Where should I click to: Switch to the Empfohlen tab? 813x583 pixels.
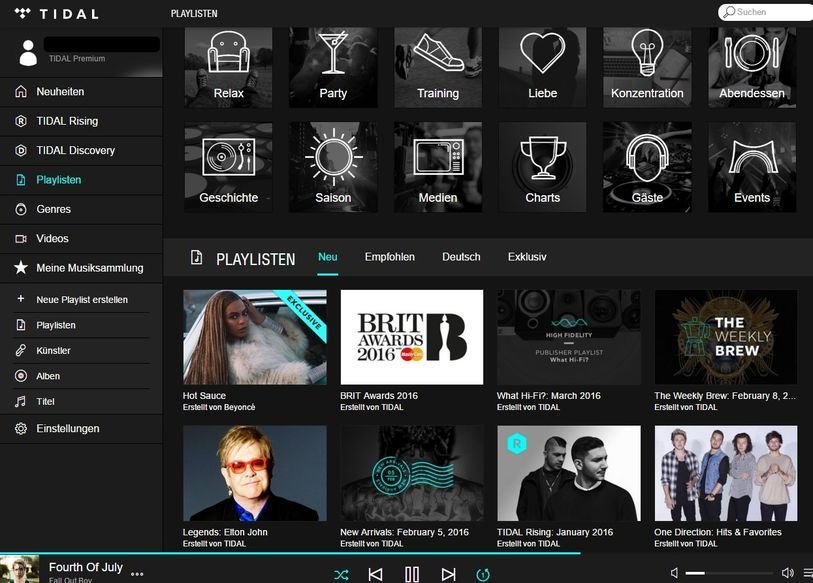[x=389, y=256]
